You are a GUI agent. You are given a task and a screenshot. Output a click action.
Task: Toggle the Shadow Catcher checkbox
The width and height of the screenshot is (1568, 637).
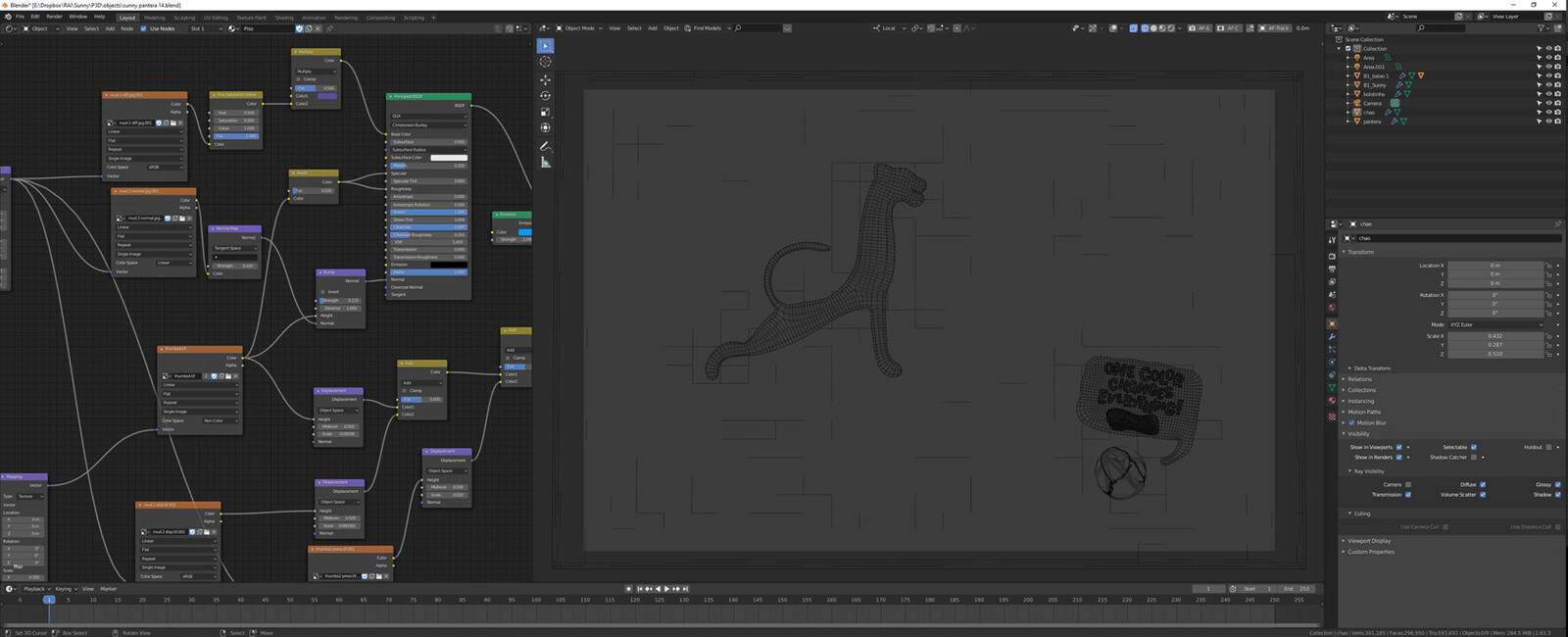1473,457
